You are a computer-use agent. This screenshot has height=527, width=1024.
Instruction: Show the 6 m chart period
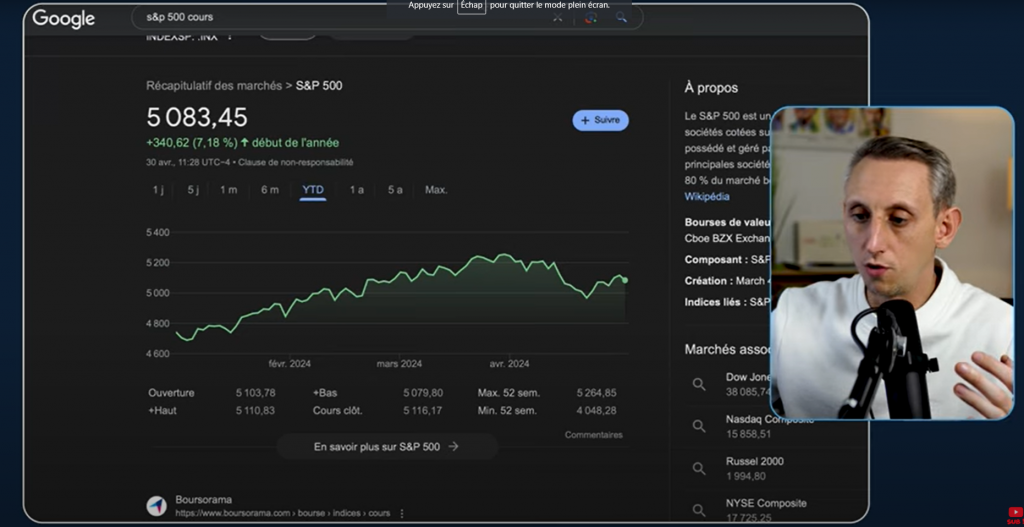270,190
